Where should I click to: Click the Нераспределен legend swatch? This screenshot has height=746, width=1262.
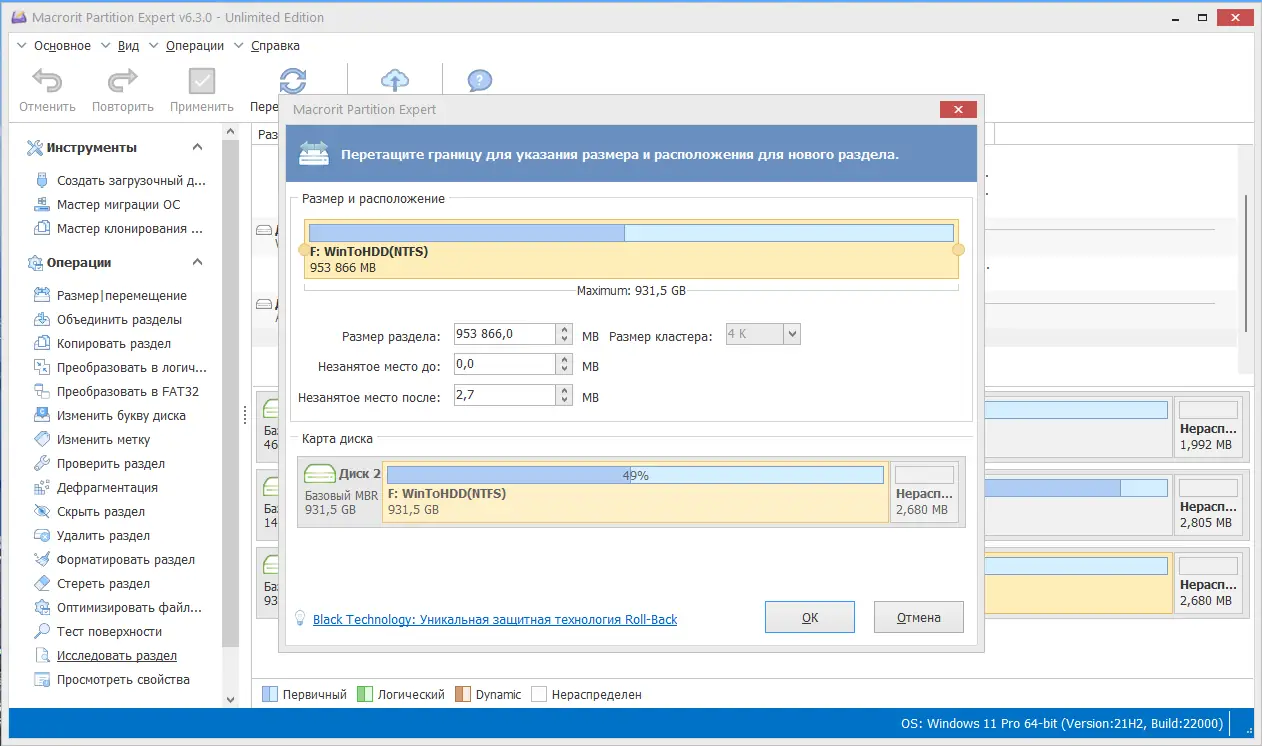[x=539, y=694]
